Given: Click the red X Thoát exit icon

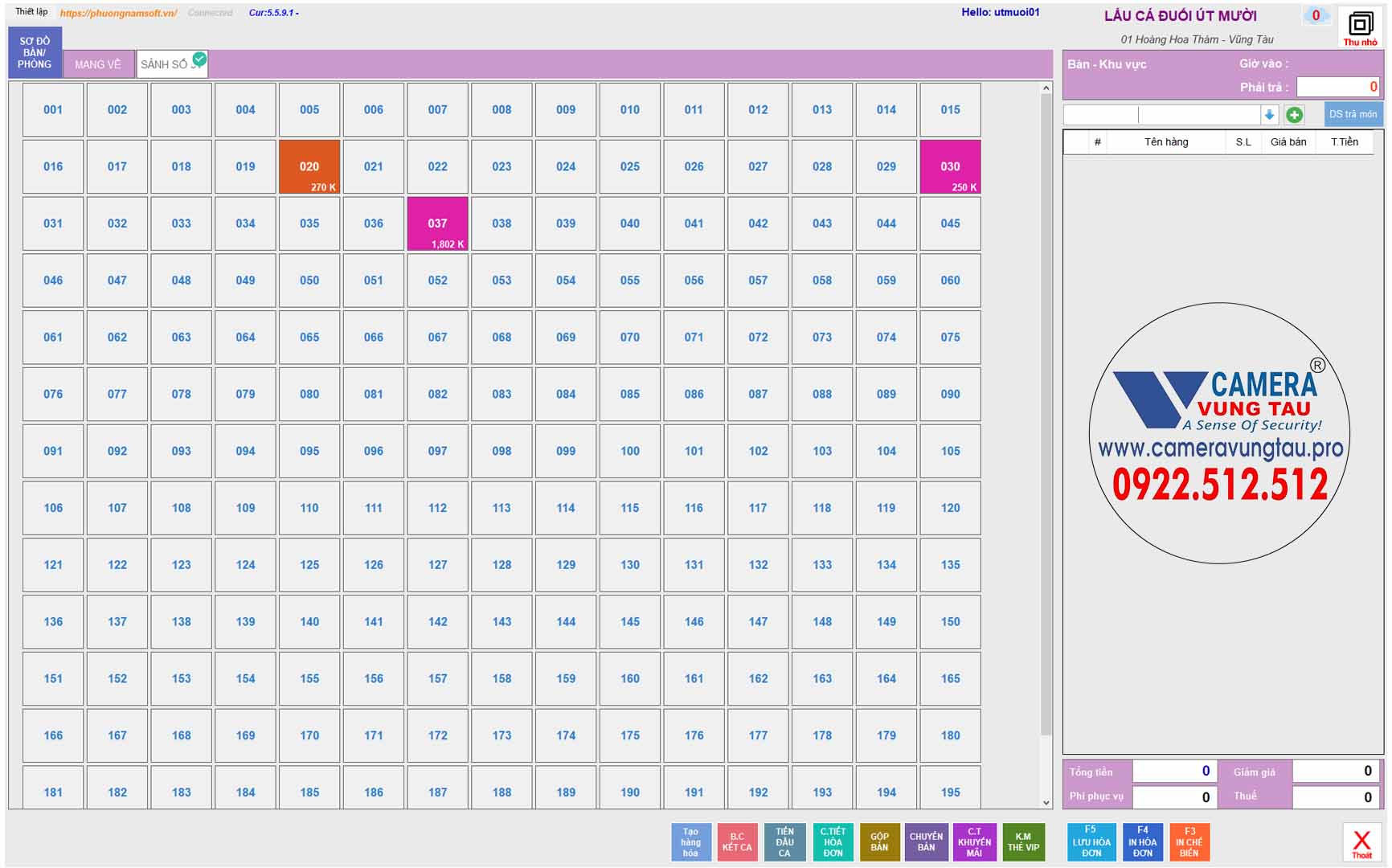Looking at the screenshot, I should tap(1361, 842).
